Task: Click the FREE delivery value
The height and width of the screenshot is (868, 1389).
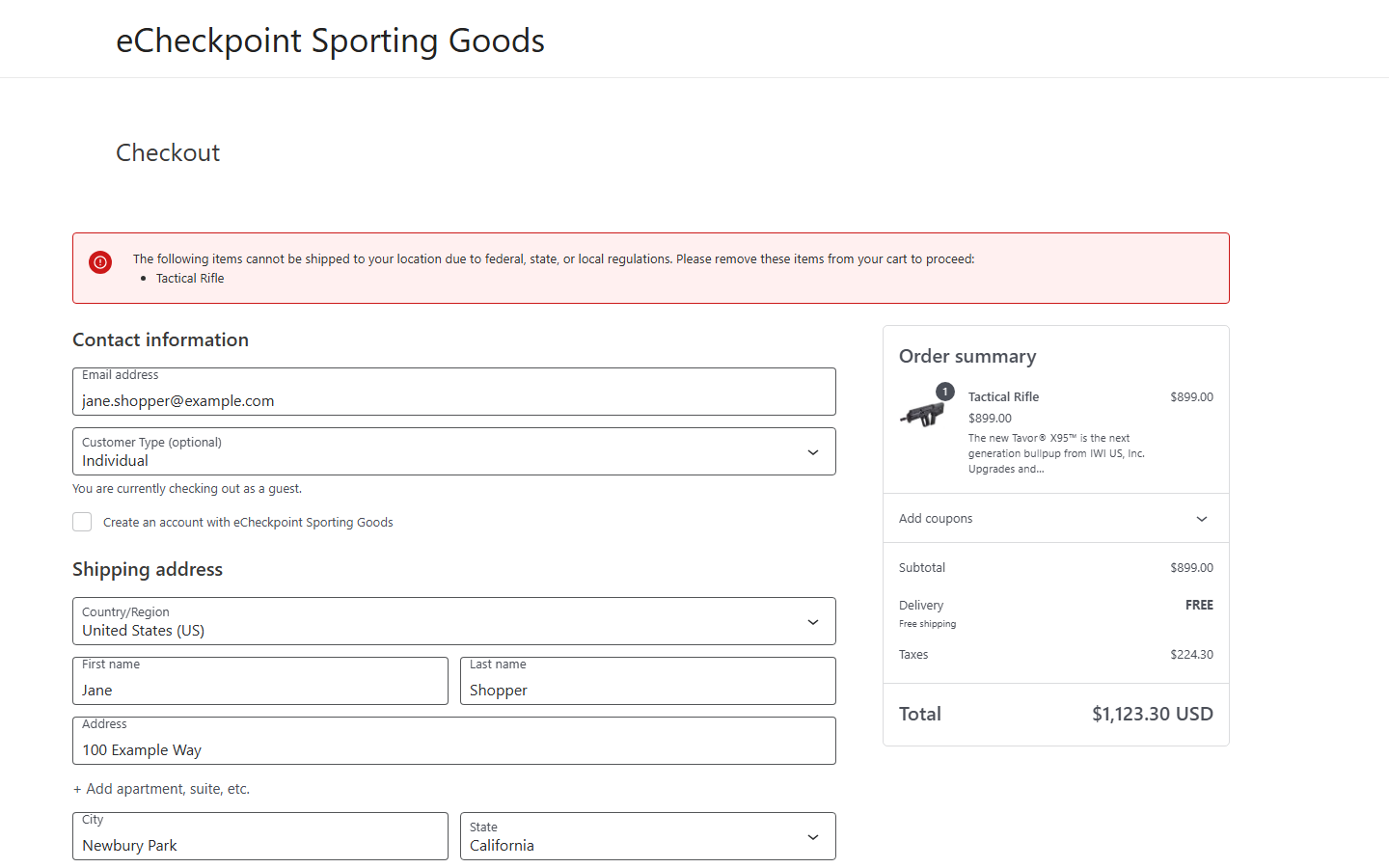Action: (x=1200, y=605)
